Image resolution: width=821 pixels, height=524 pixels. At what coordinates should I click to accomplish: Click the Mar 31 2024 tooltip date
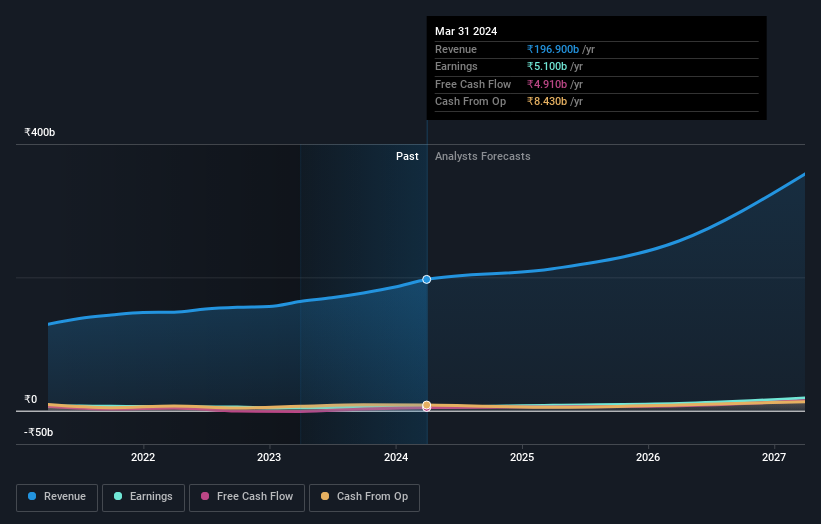click(x=466, y=31)
